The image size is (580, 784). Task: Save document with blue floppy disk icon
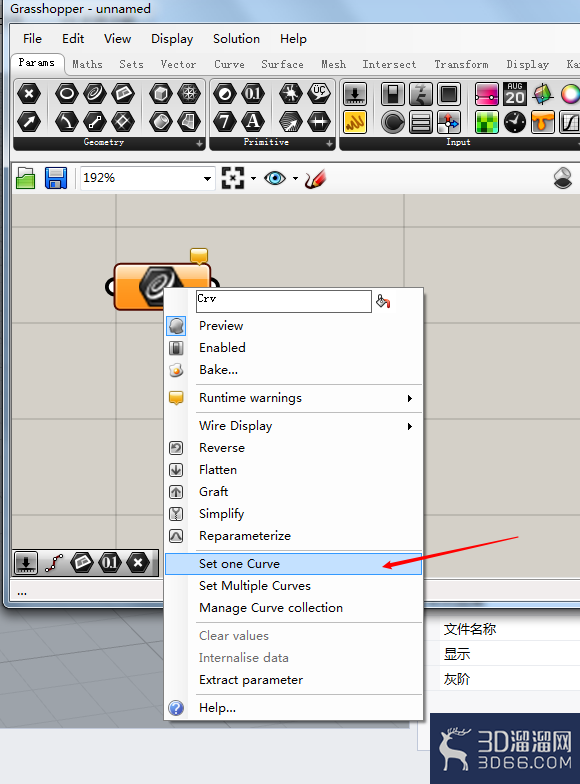click(x=56, y=178)
